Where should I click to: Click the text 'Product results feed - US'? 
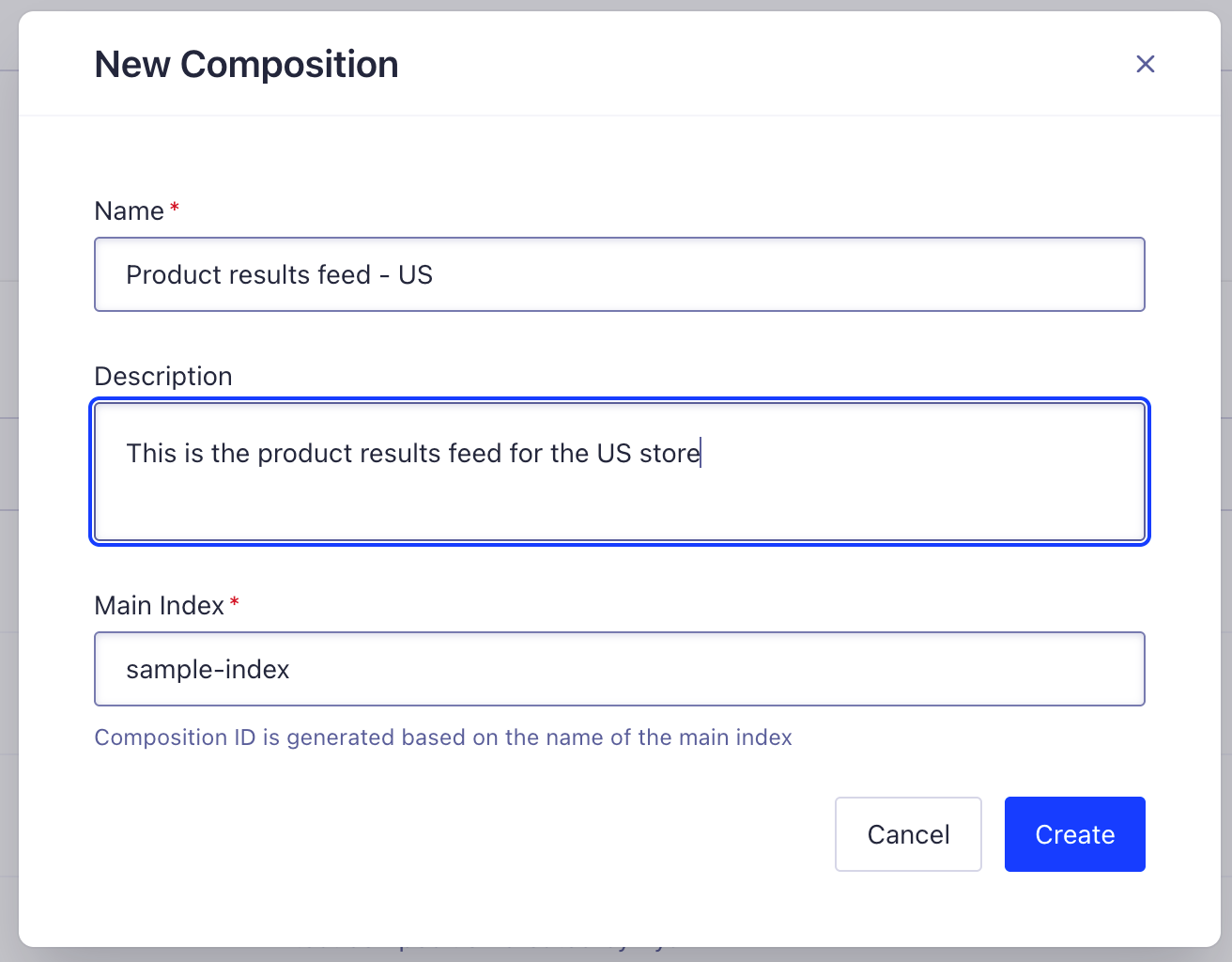(x=279, y=274)
